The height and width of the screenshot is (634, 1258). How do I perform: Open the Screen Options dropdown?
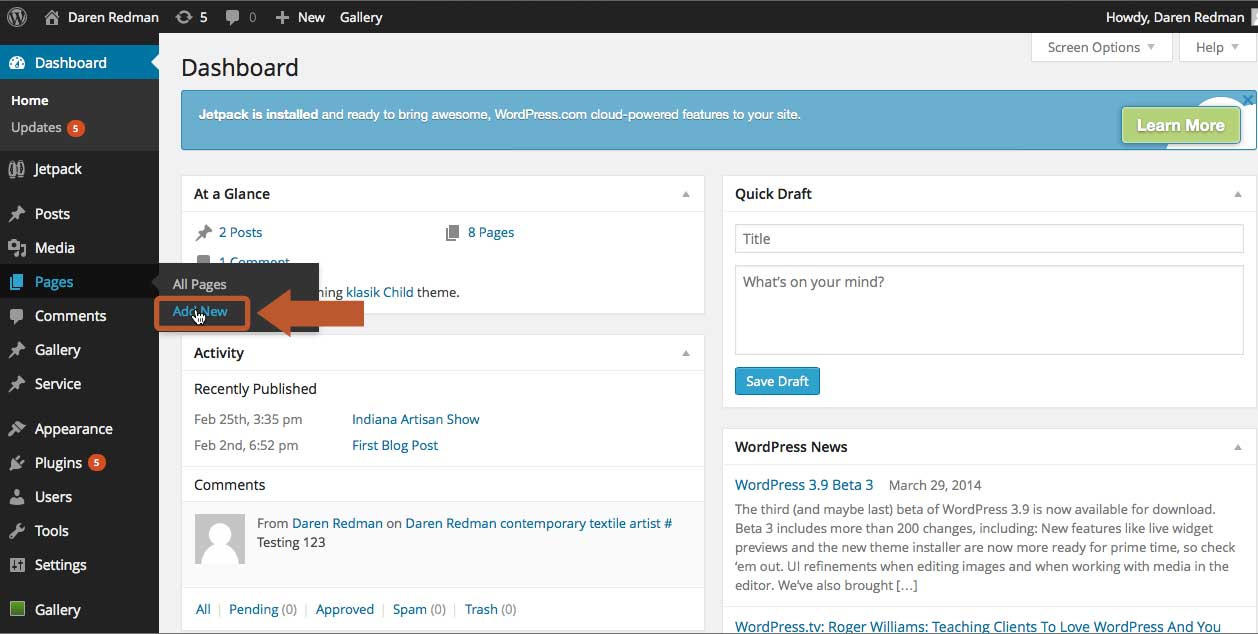pos(1101,47)
